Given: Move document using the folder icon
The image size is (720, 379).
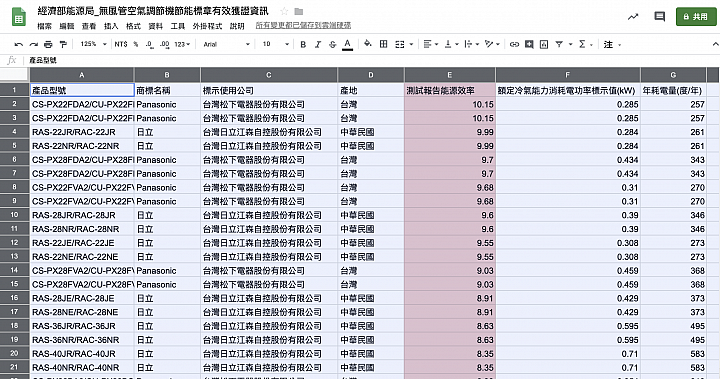Looking at the screenshot, I should (298, 11).
